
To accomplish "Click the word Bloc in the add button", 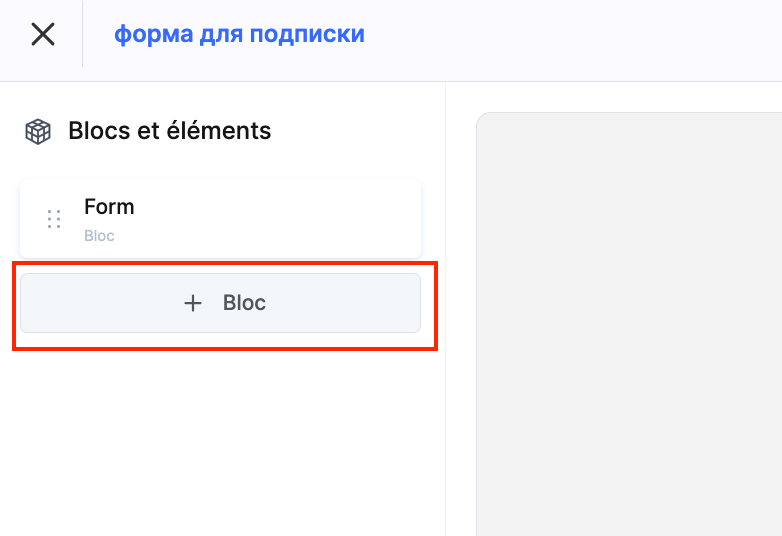I will [x=244, y=303].
